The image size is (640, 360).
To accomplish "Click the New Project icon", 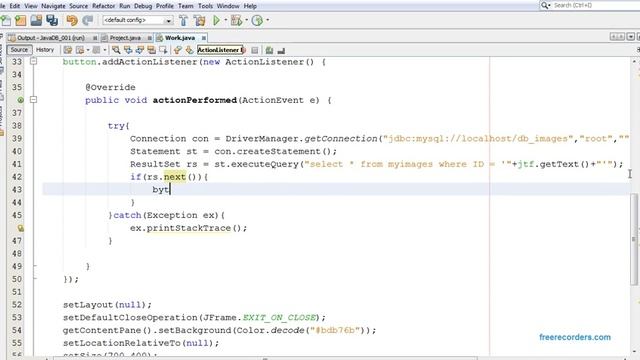I will [x=20, y=20].
